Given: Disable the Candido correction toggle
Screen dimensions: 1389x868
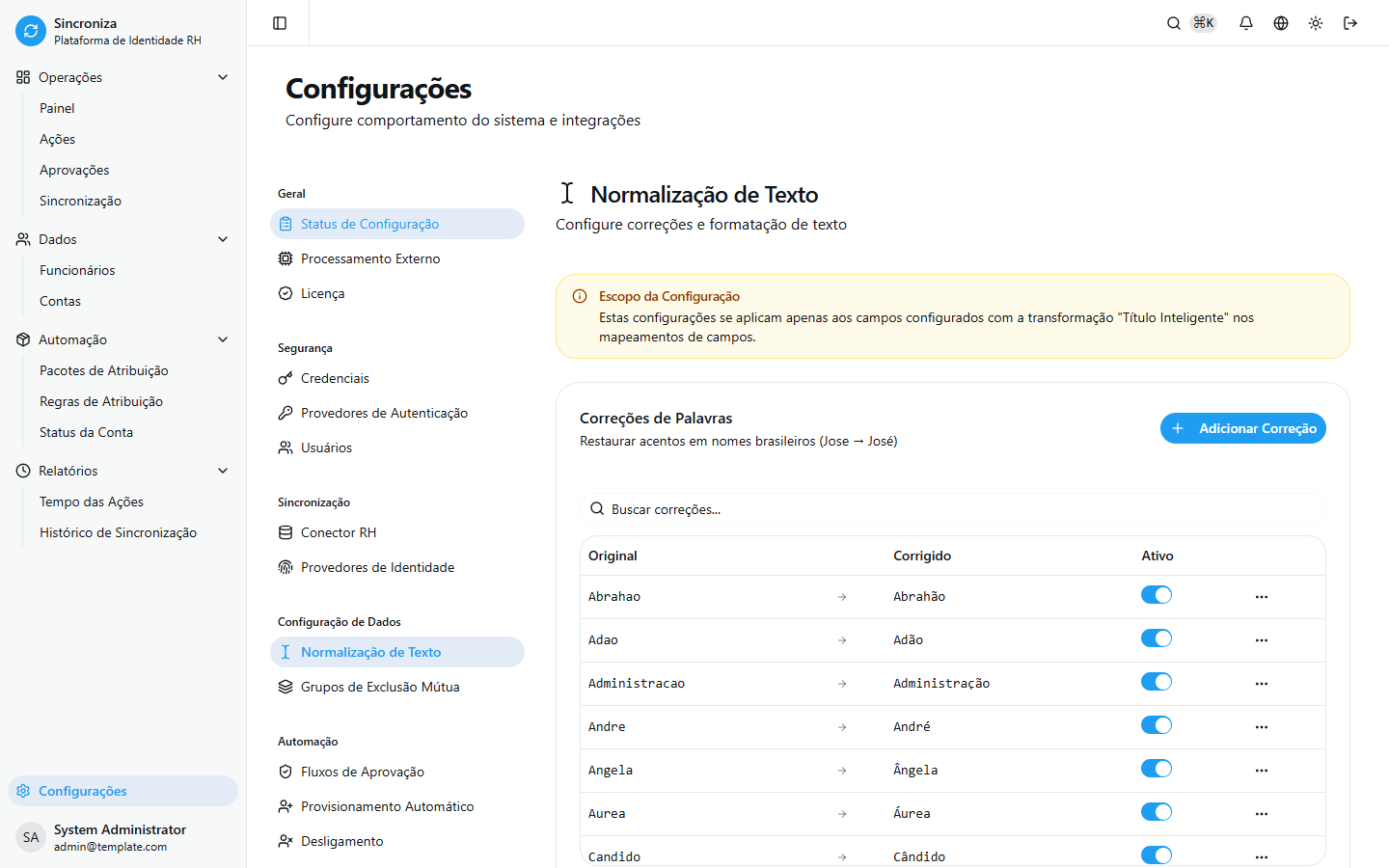Looking at the screenshot, I should tap(1156, 854).
